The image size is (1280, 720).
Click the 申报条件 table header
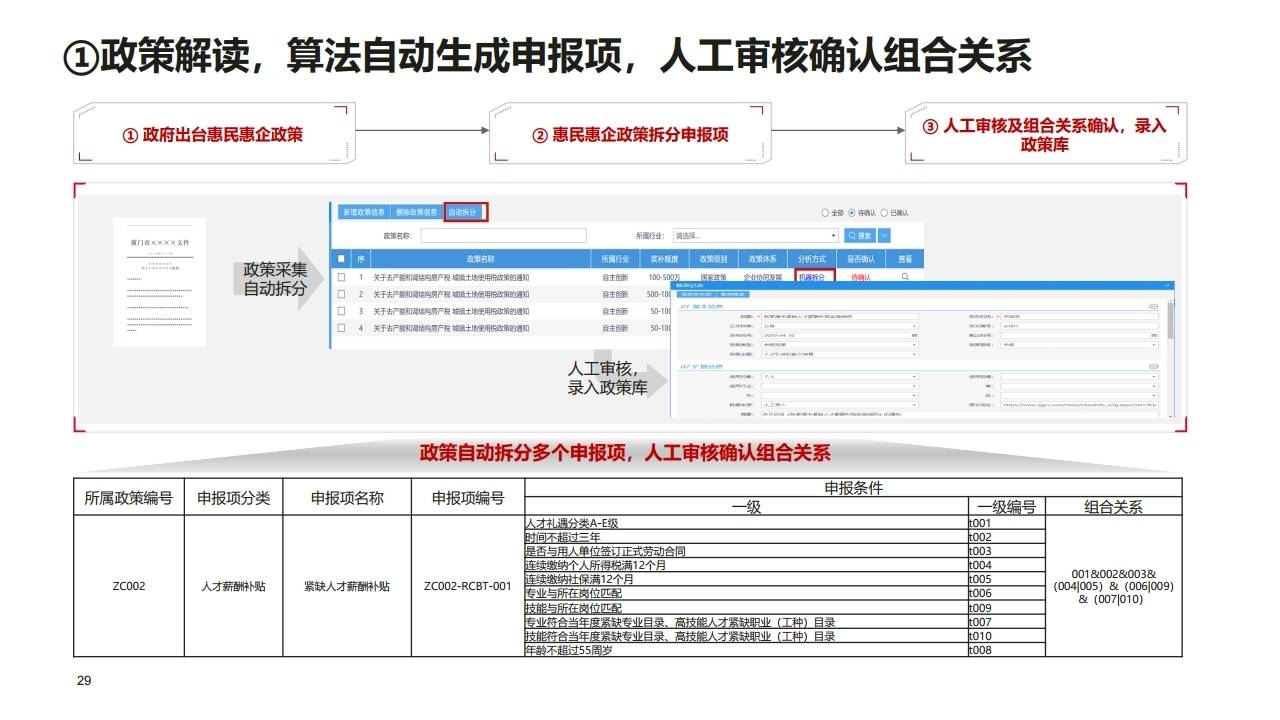853,488
